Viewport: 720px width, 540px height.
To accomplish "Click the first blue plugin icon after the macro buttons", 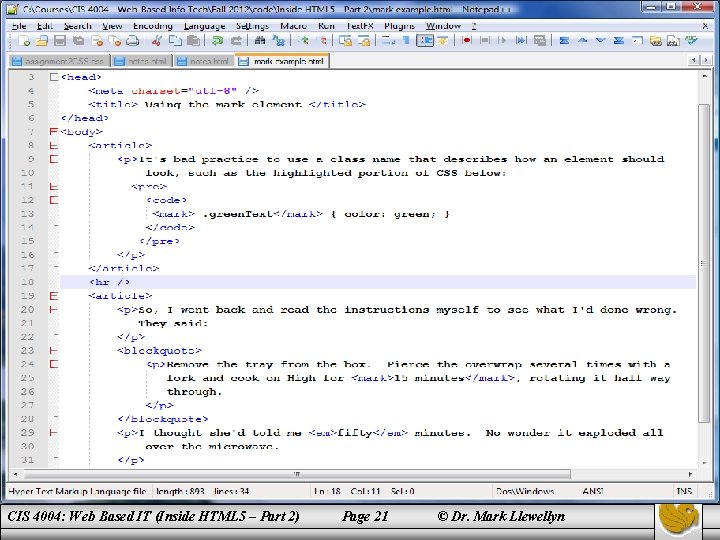I will click(564, 41).
